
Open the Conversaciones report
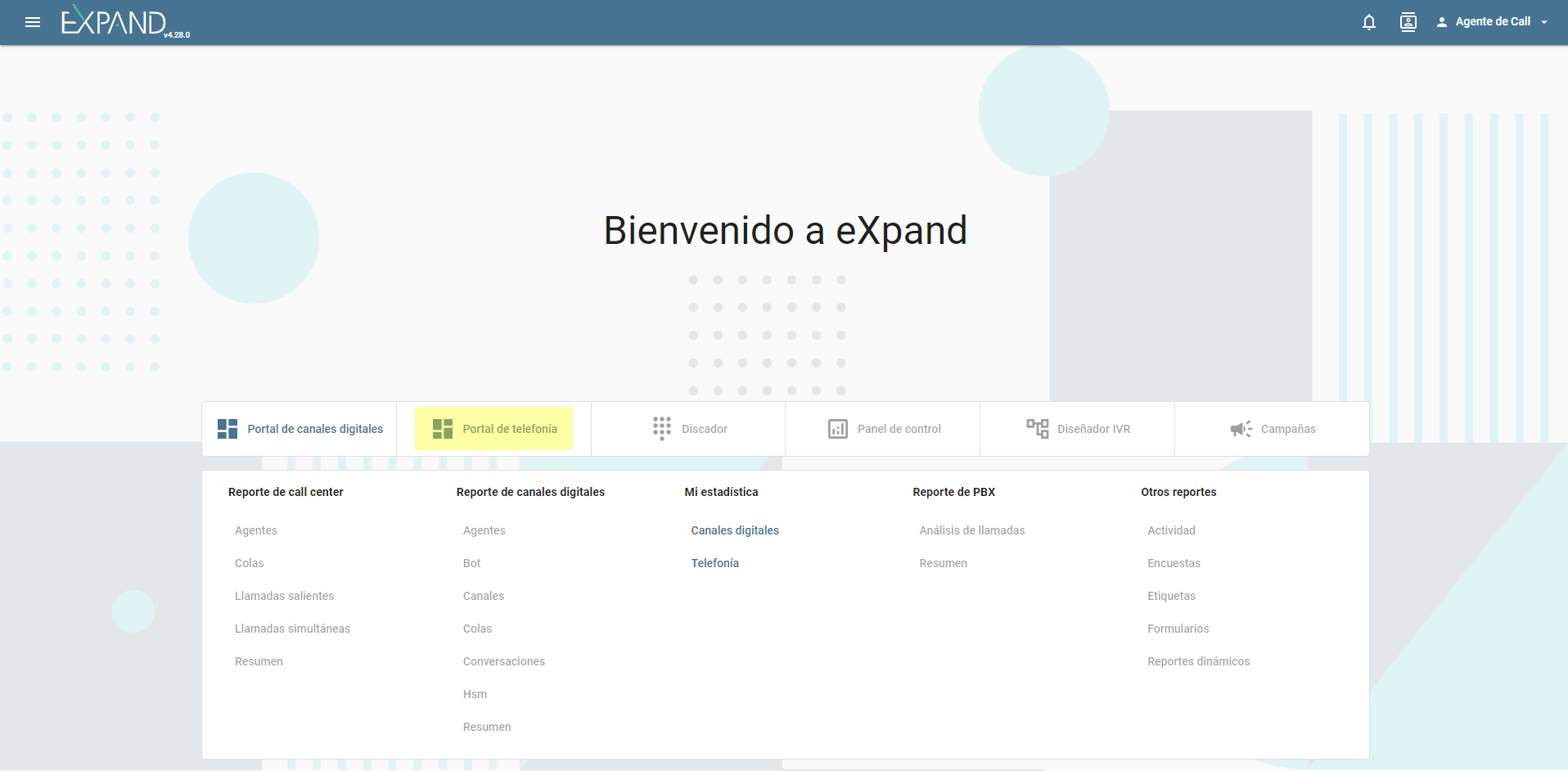click(504, 661)
